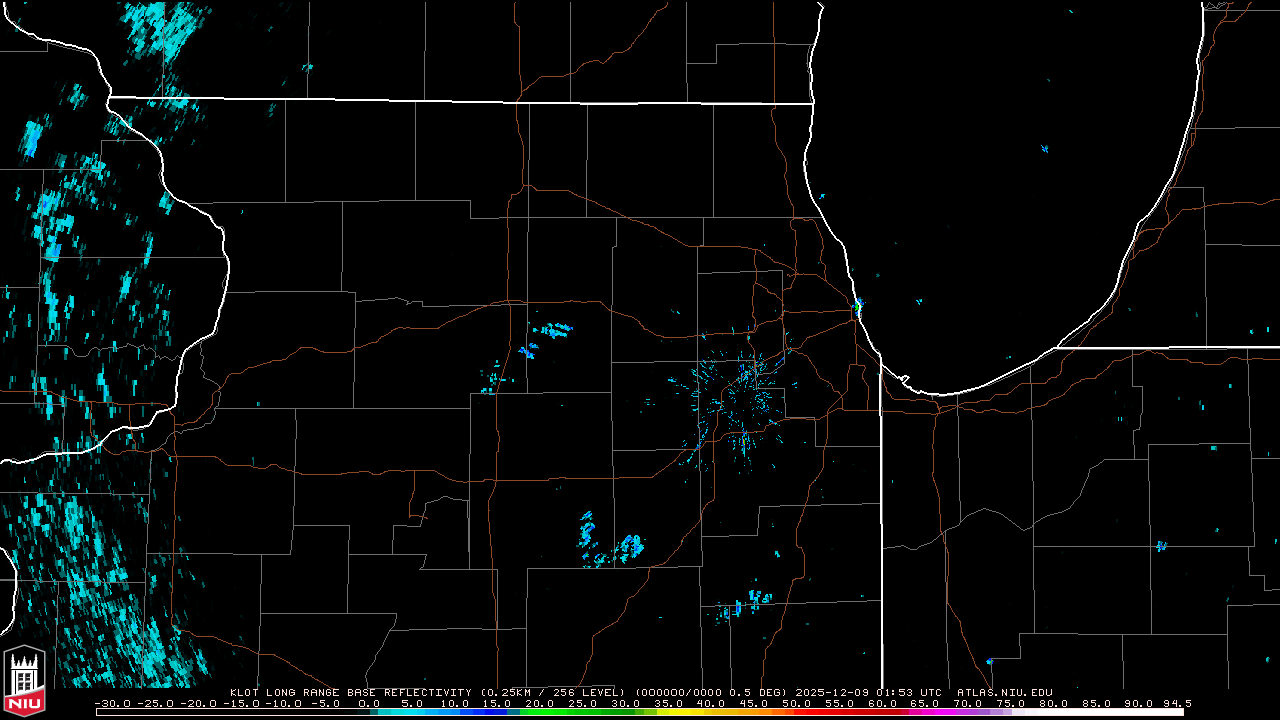Viewport: 1280px width, 720px height.
Task: Click the 94.5 label on reflectivity scale
Action: pos(1176,704)
